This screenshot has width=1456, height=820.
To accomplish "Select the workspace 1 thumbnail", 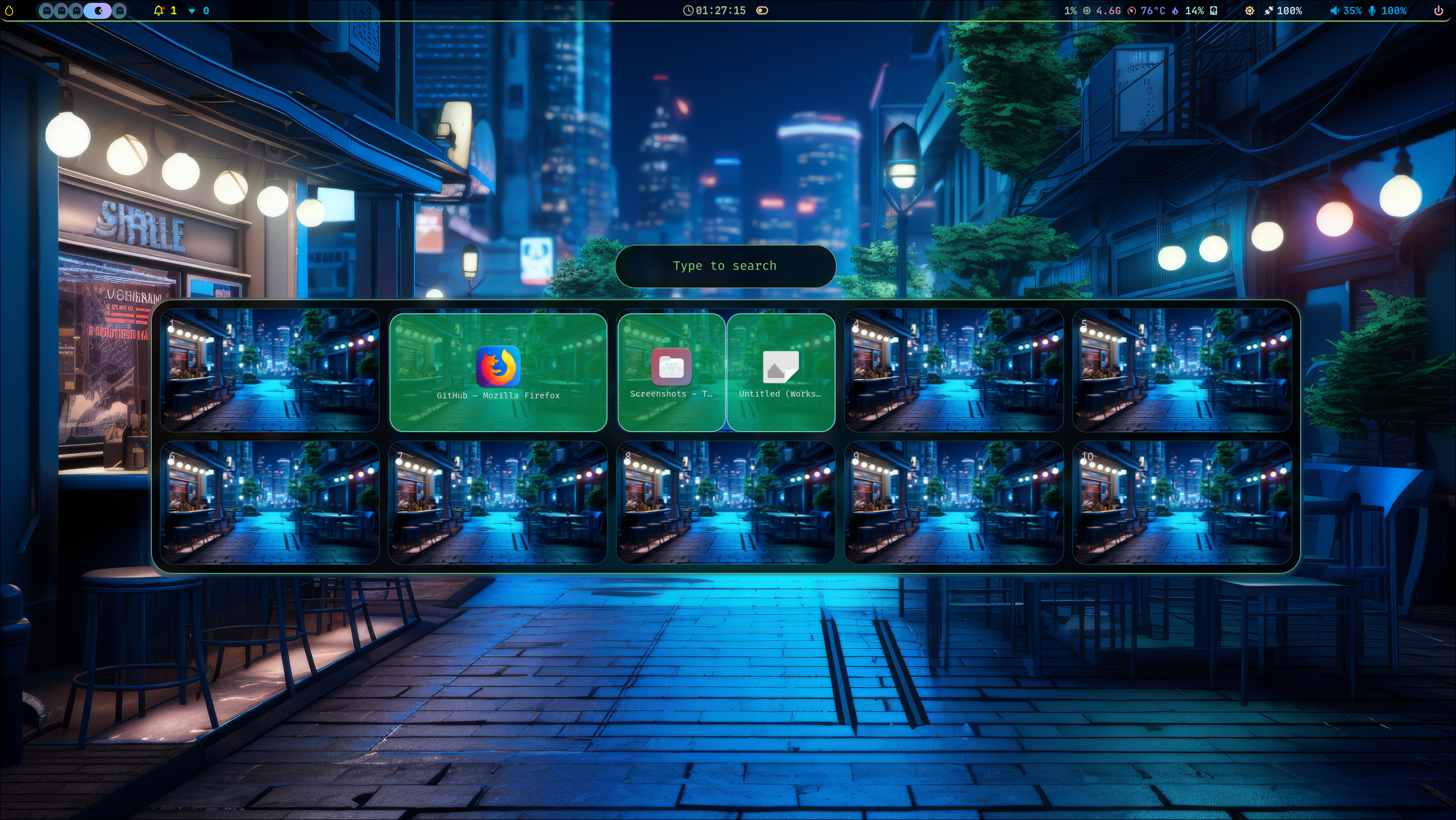I will click(270, 370).
